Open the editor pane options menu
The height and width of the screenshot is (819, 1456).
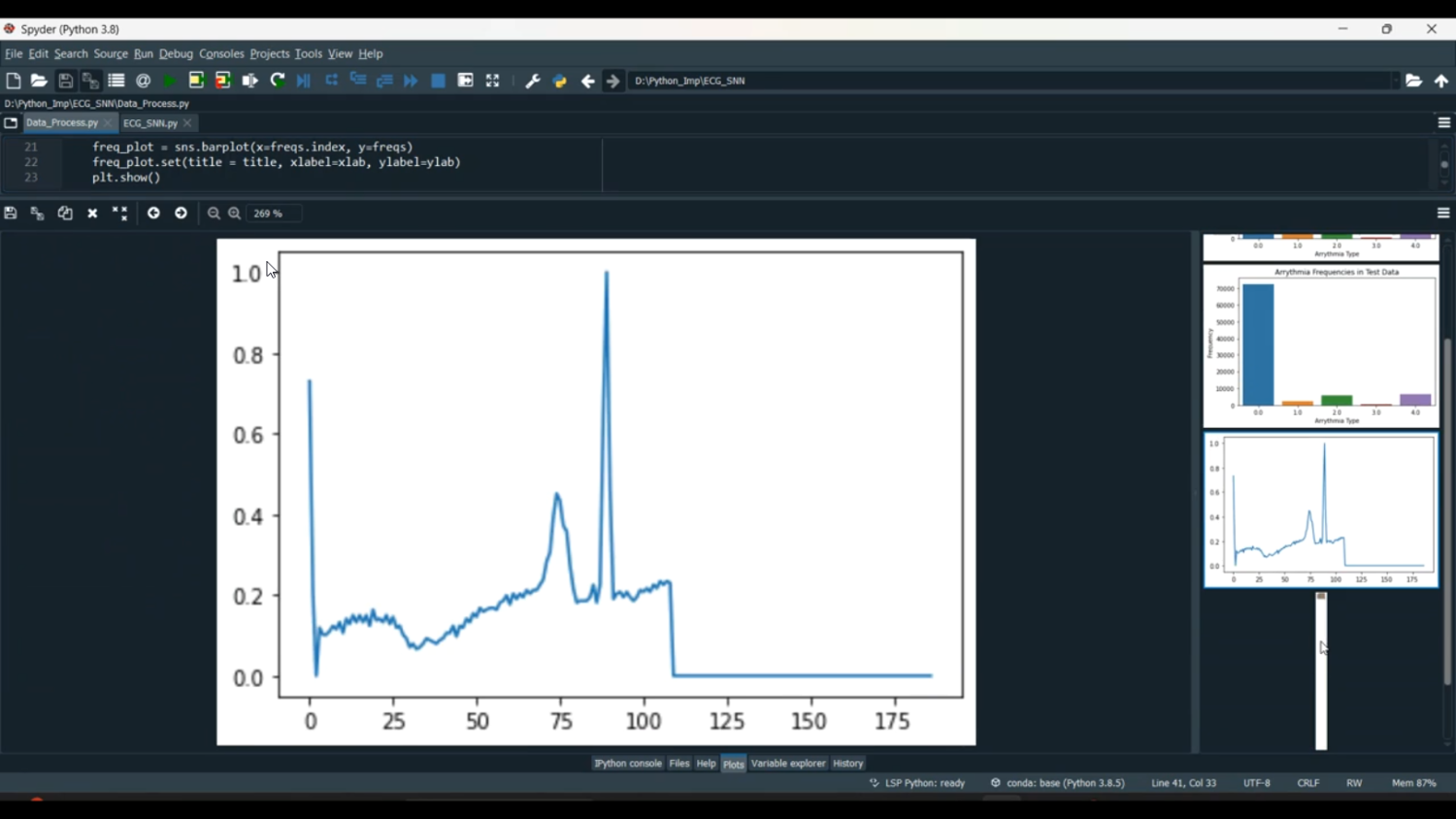(x=1443, y=122)
